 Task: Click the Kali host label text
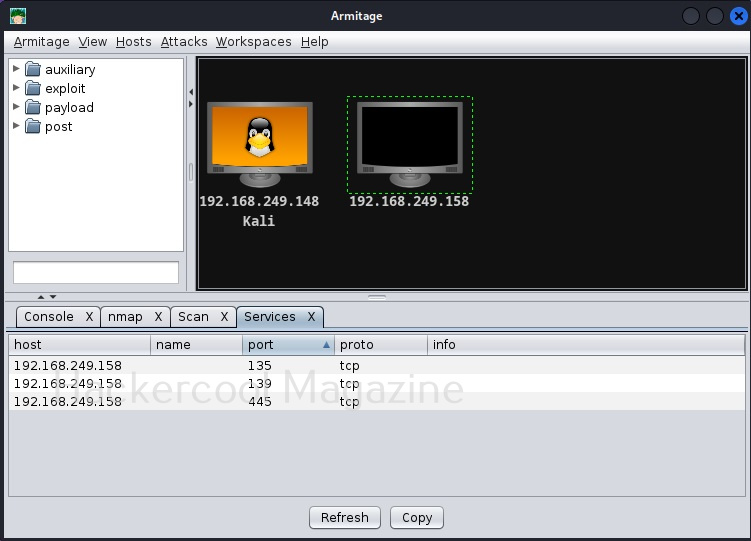259,221
